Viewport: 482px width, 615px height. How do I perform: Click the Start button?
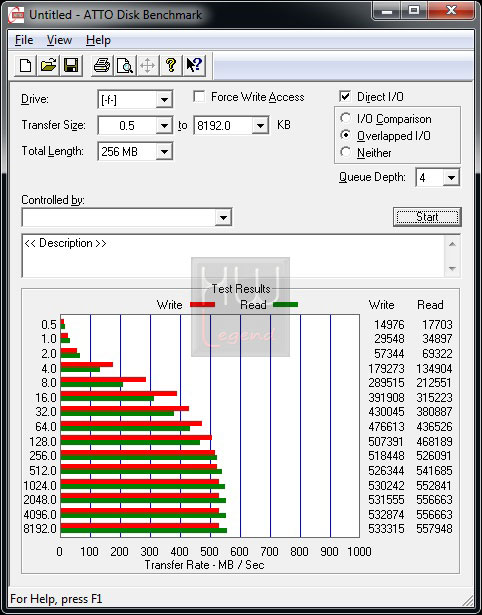(427, 217)
